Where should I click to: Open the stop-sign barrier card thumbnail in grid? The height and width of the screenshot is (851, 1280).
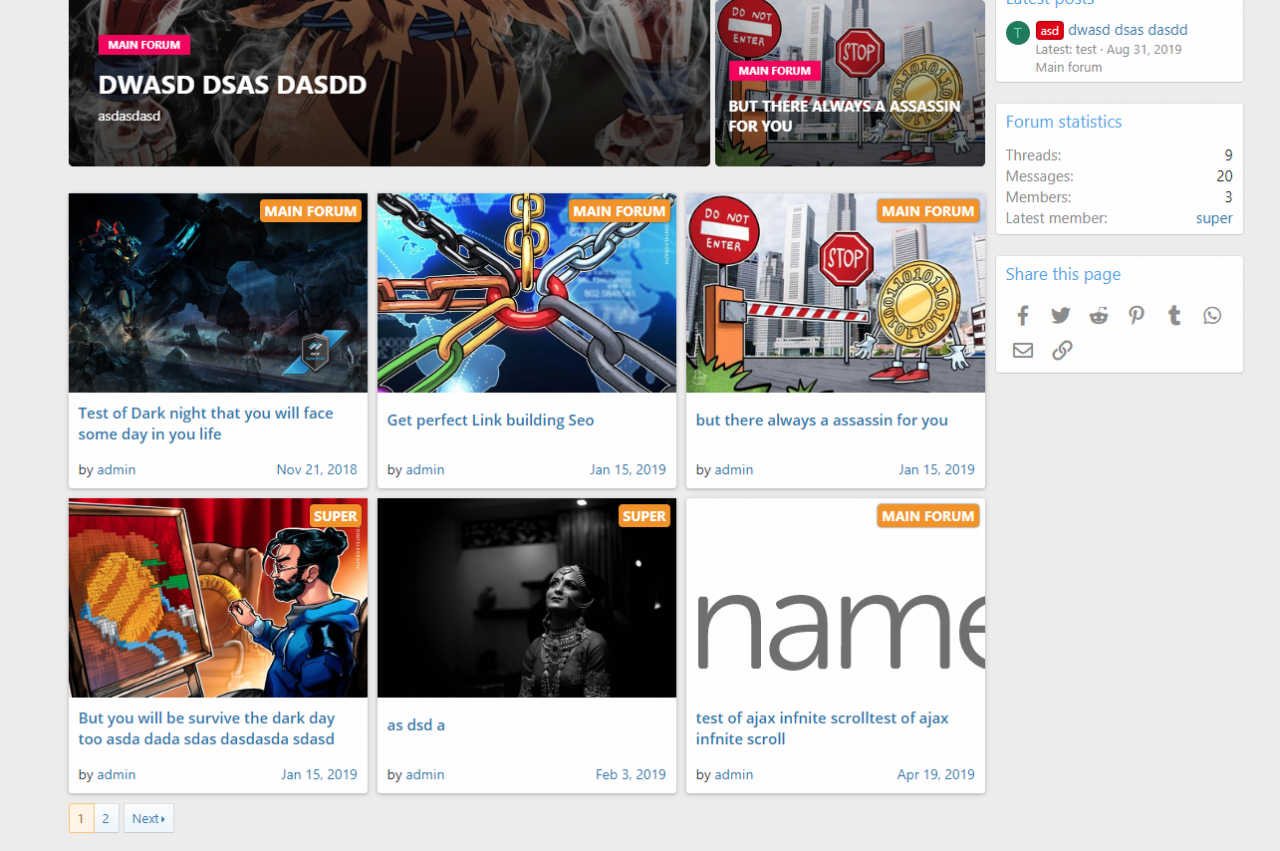pyautogui.click(x=836, y=293)
